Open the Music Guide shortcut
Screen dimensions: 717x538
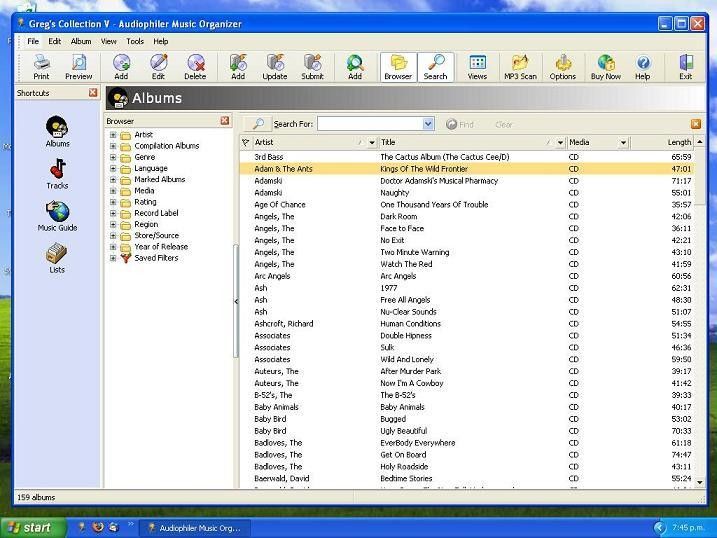58,216
